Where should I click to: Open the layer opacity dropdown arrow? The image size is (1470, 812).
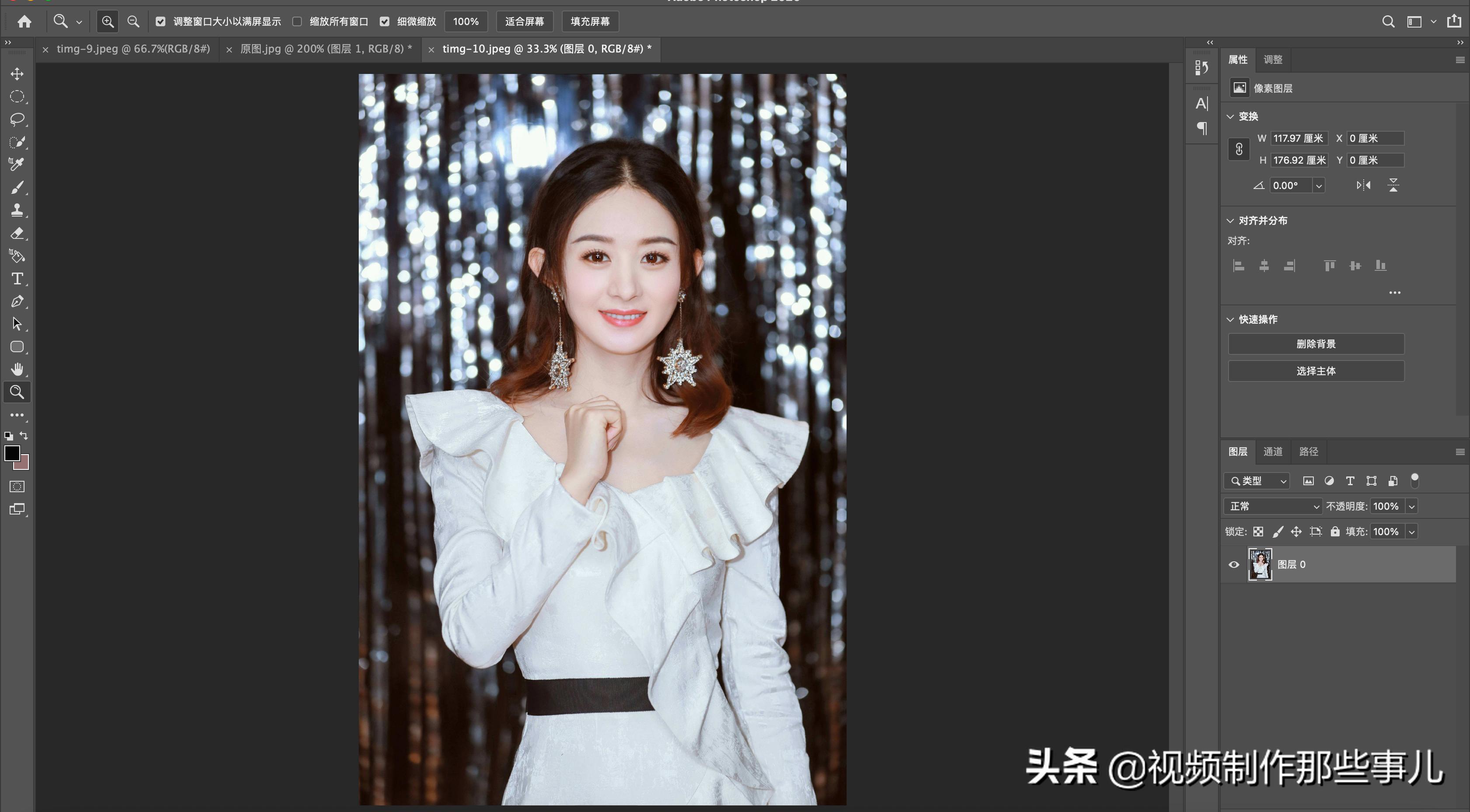pyautogui.click(x=1412, y=506)
